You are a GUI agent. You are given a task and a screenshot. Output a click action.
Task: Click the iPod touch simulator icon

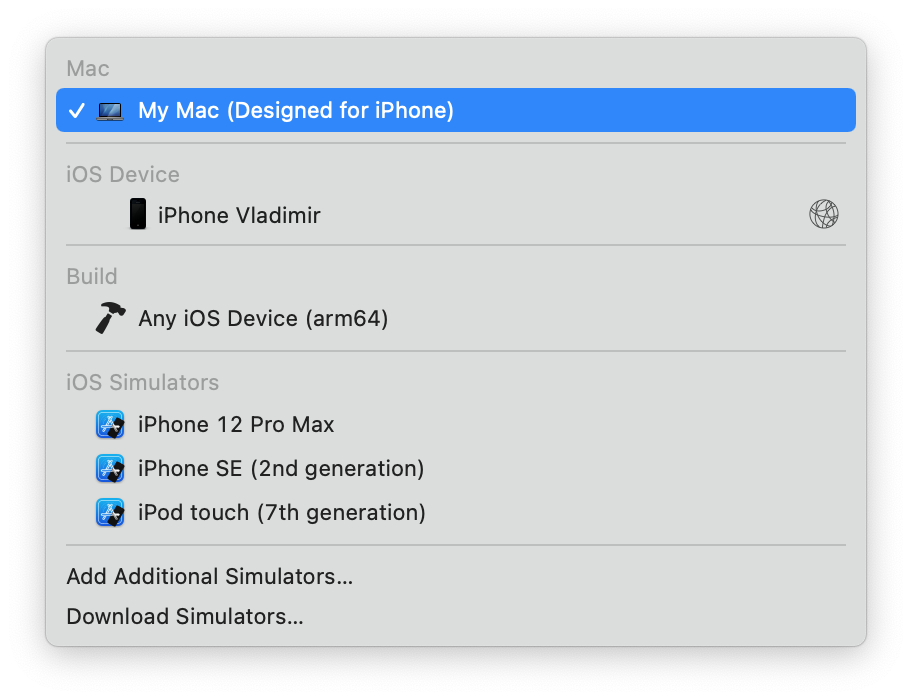[110, 513]
